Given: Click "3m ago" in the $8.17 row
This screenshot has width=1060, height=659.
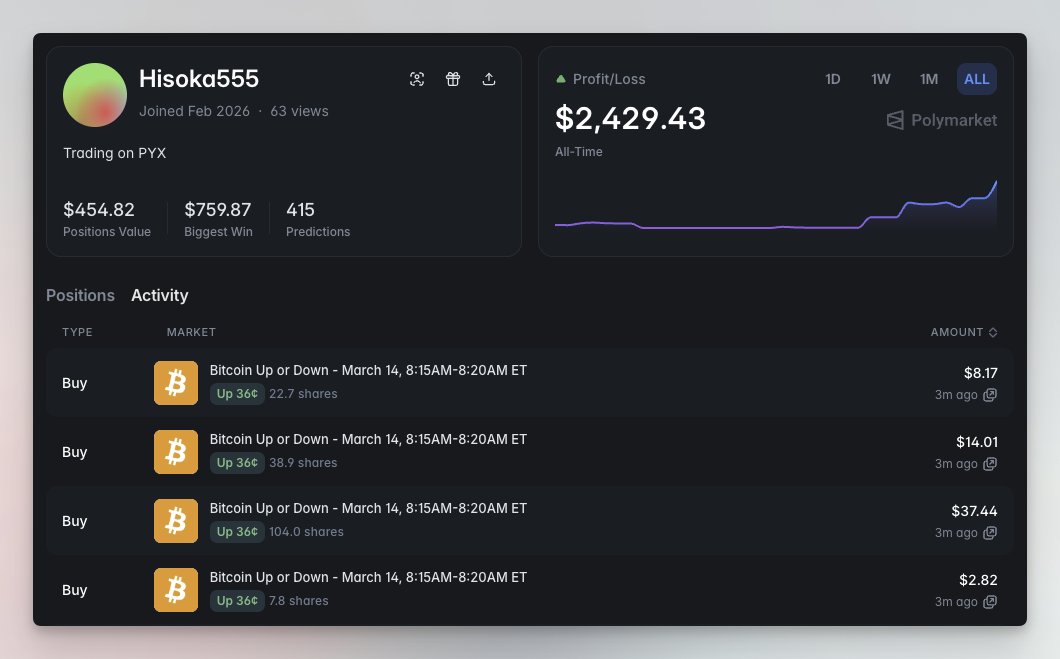Looking at the screenshot, I should tap(956, 395).
